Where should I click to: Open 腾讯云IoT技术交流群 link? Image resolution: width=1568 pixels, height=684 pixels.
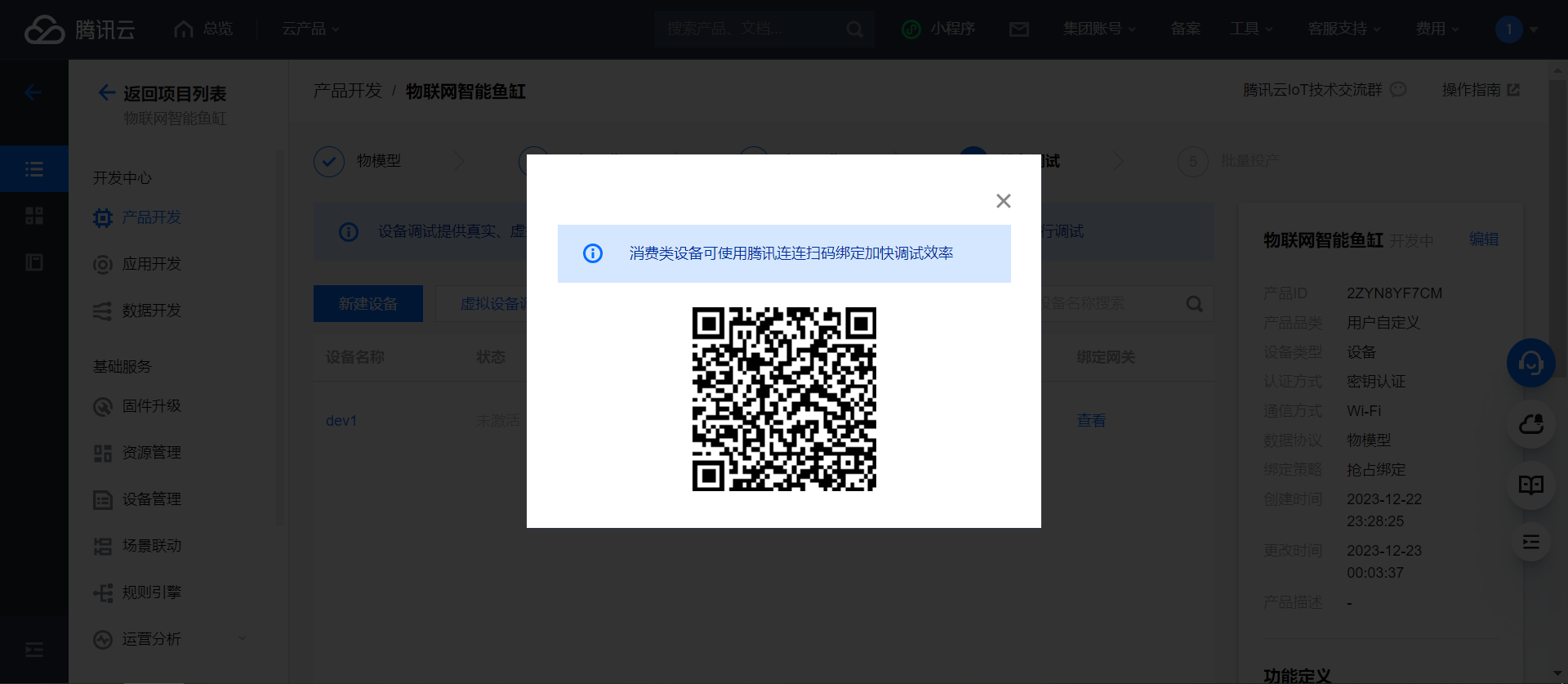point(1312,90)
